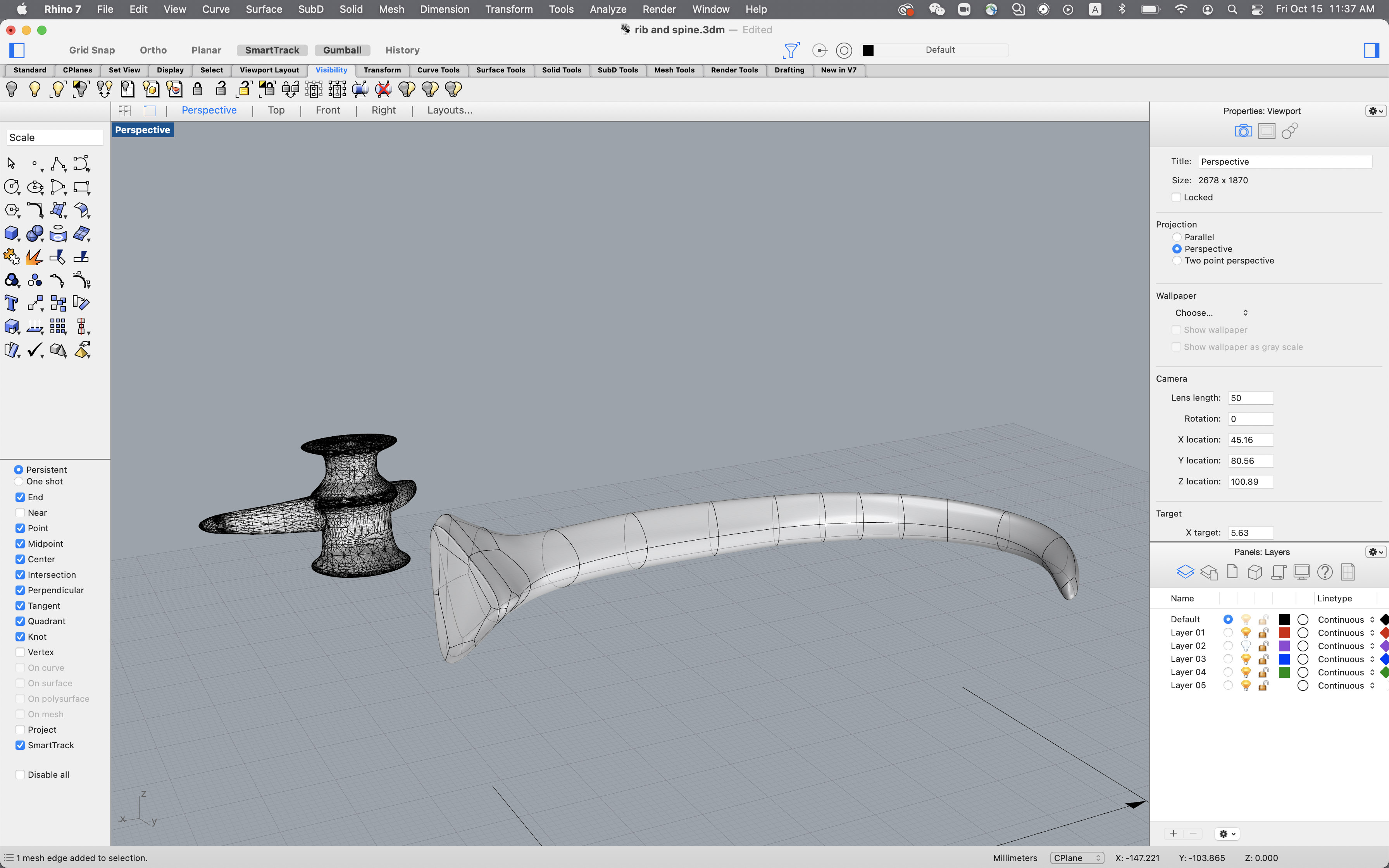Click the Layouts... viewport link
The image size is (1389, 868).
point(450,110)
